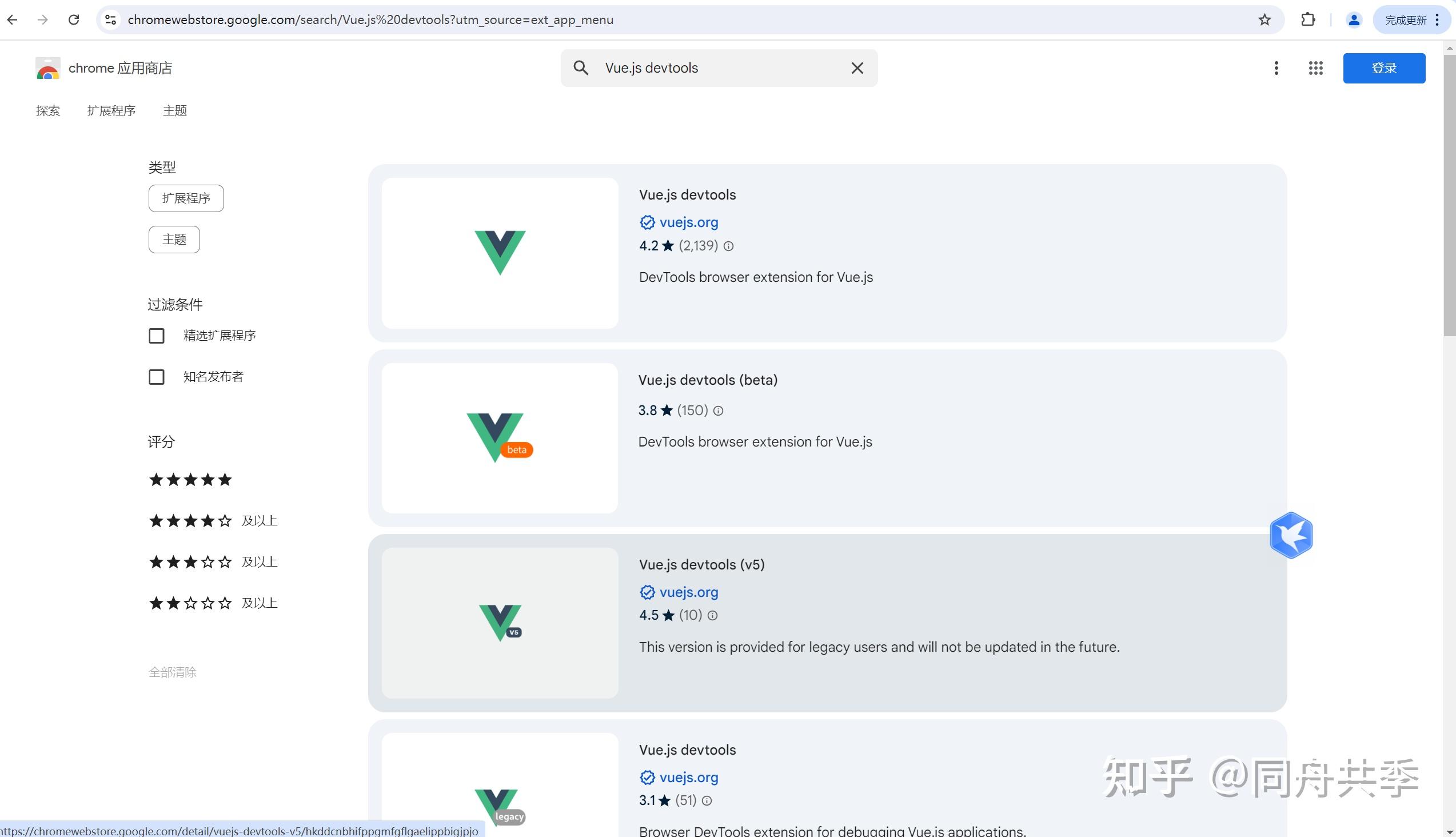Check the 知名发布者 filter checkbox
This screenshot has height=837, width=1456.
coord(157,377)
